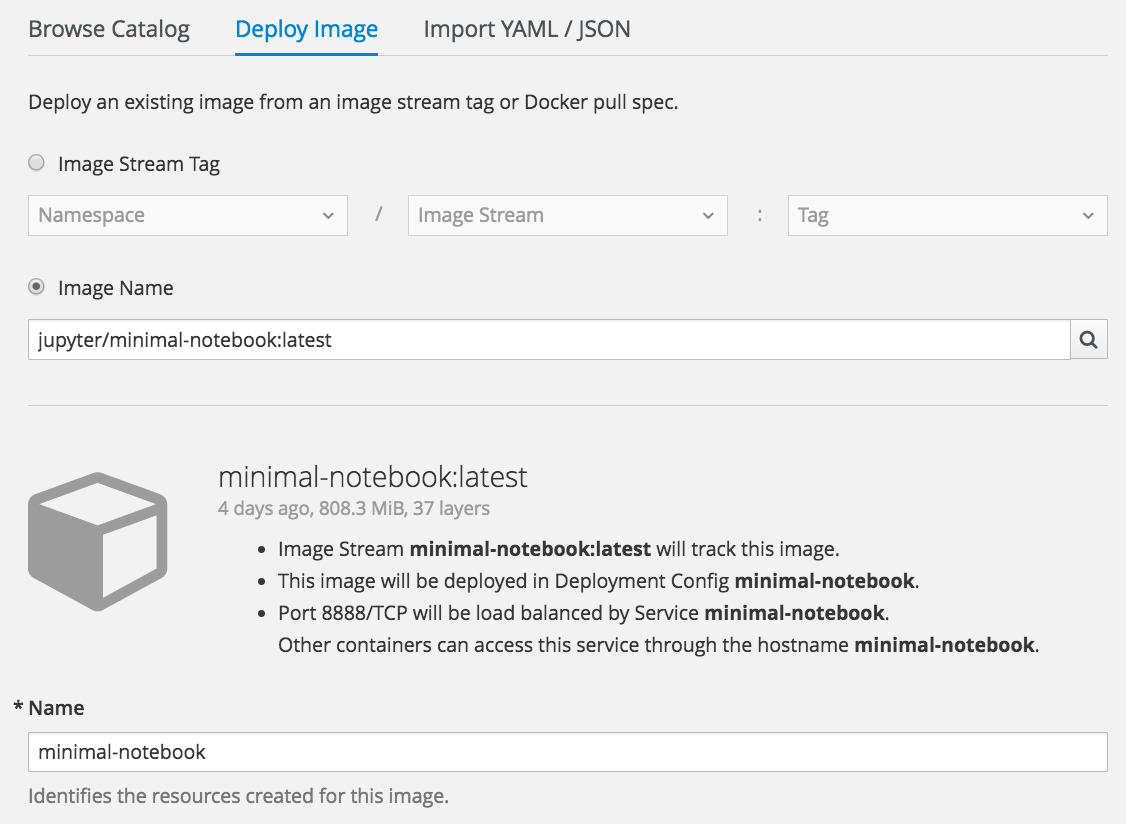Open the Tag dropdown

click(947, 215)
